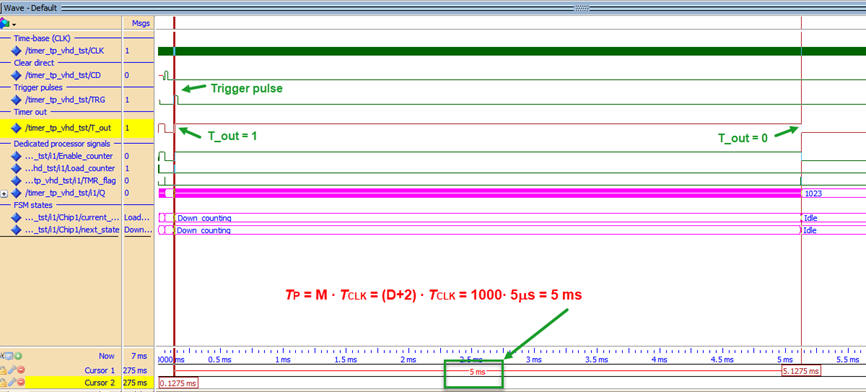Click the green add cursor icon
Screen dimensions: 866x392
[18, 357]
